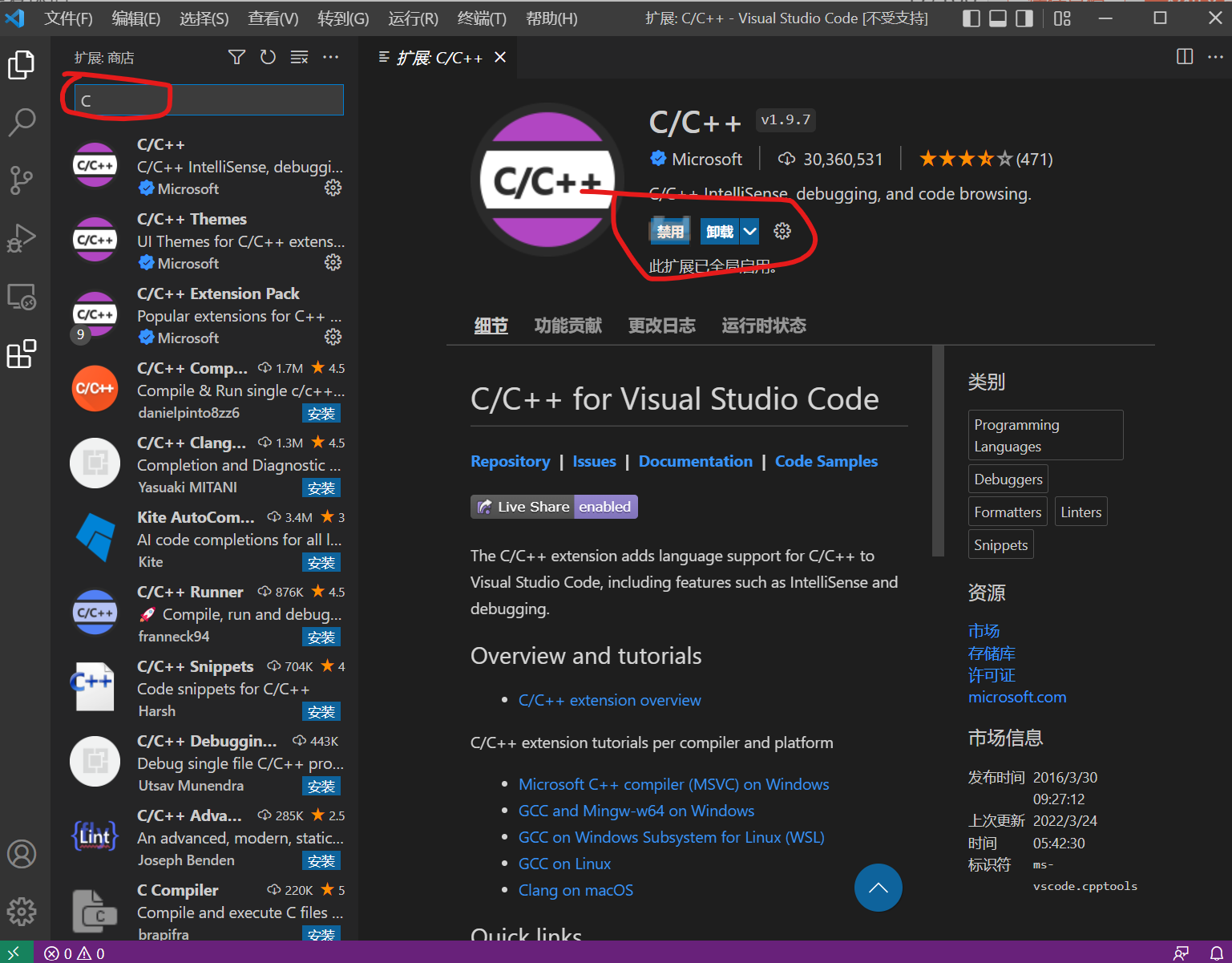Open manage gear for C/C++ list item

333,188
